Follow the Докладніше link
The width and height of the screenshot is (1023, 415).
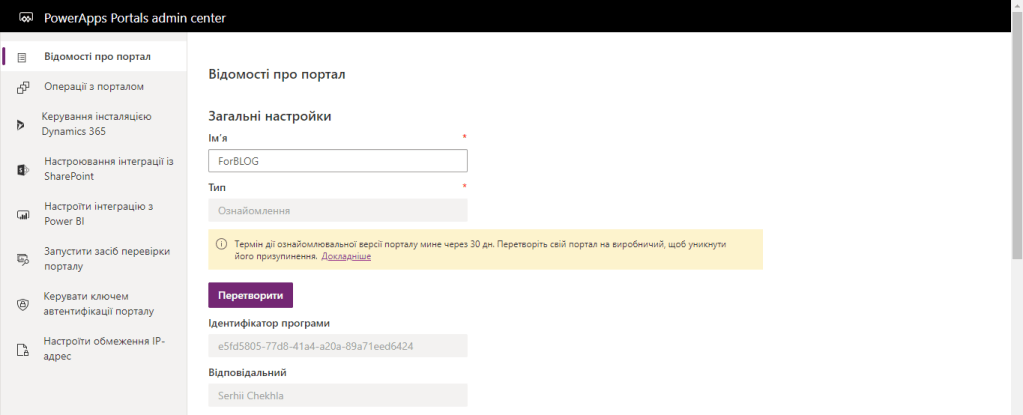tap(346, 257)
